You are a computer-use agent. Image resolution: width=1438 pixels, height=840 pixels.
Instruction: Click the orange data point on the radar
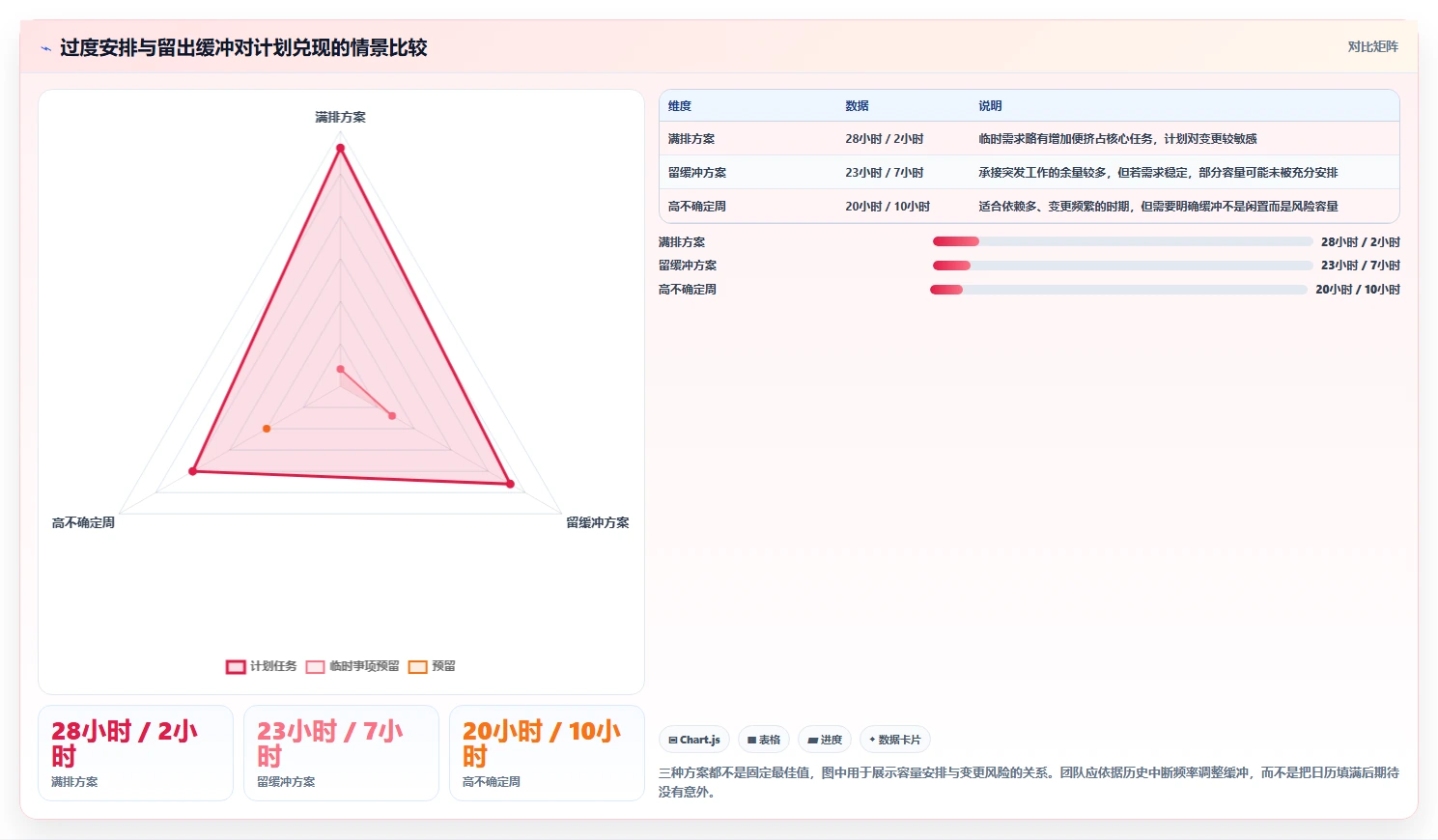point(267,429)
